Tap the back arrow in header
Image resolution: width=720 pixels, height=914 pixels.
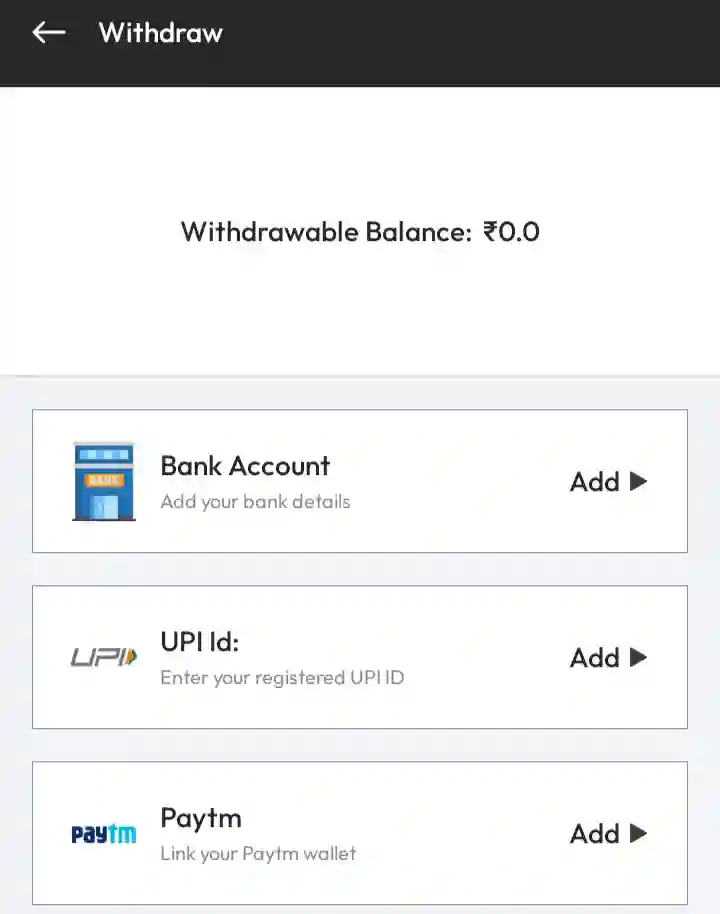click(x=48, y=33)
